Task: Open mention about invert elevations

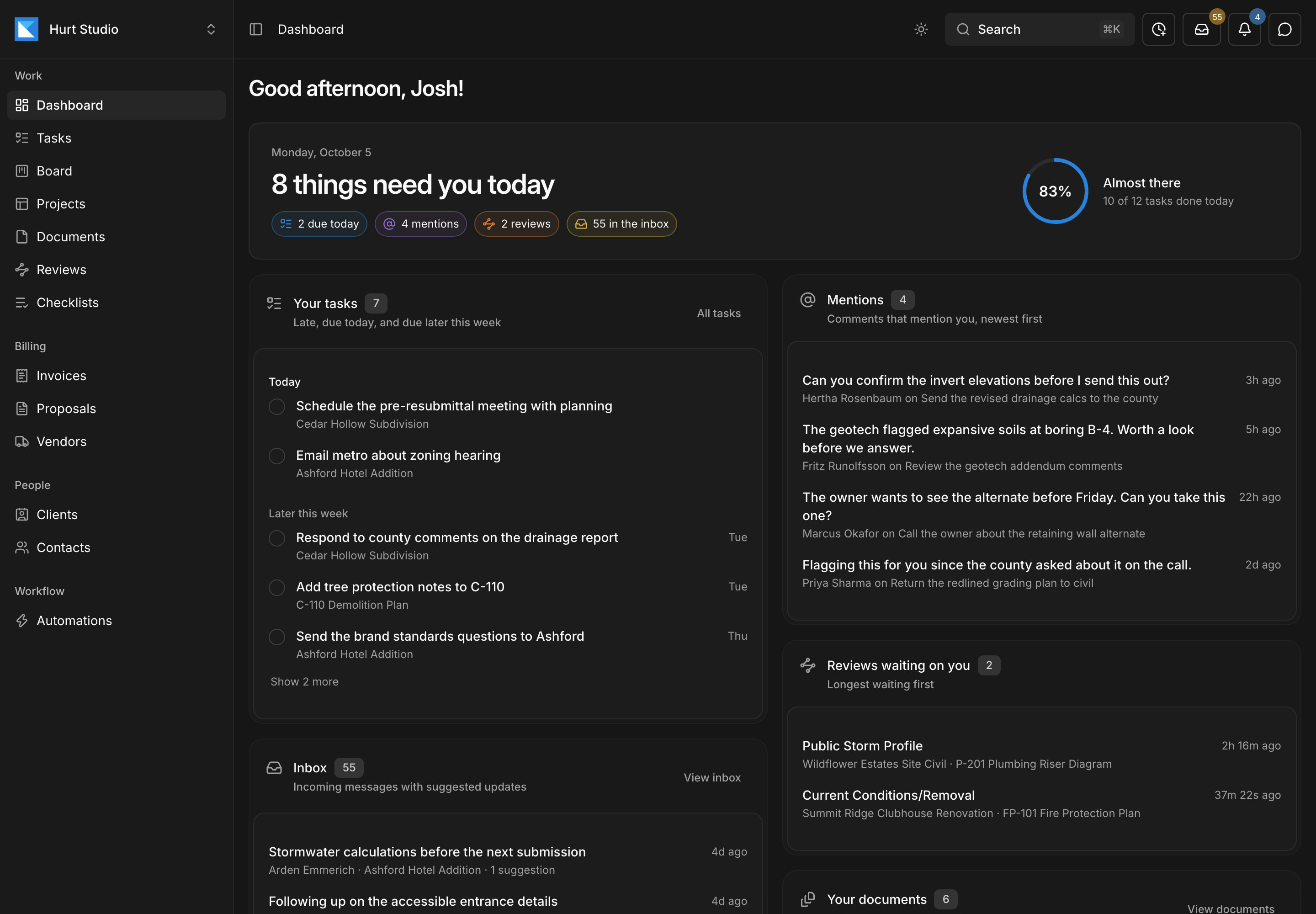Action: click(x=1041, y=389)
